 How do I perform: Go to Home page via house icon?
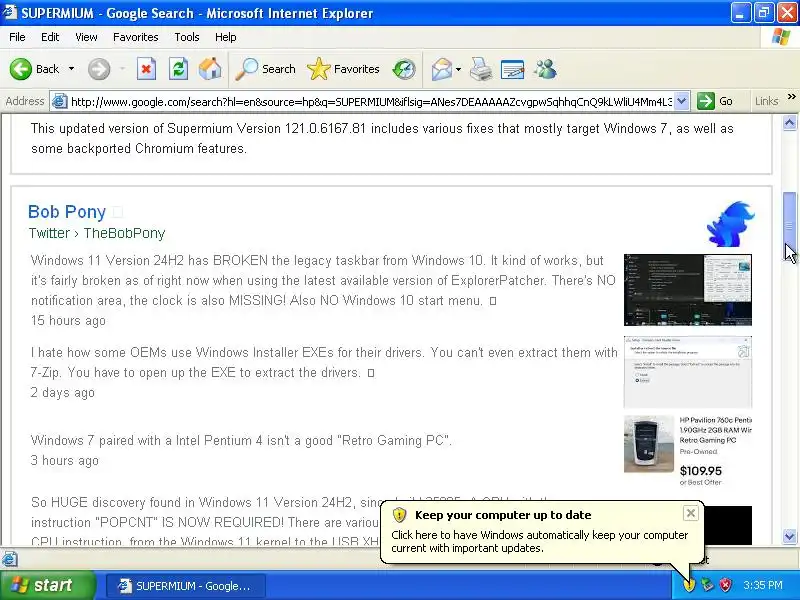pos(210,69)
